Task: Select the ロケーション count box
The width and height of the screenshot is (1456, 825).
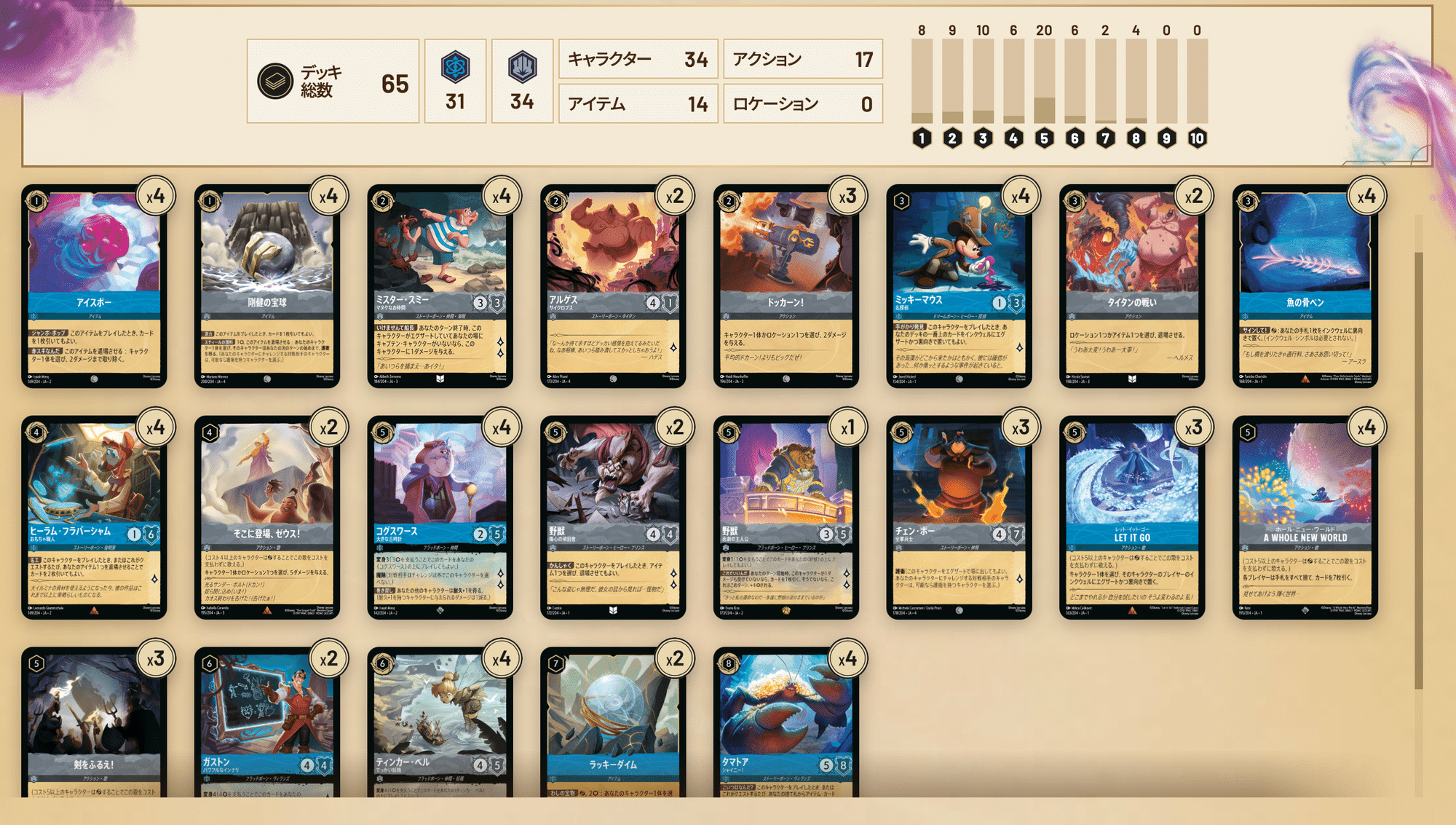Action: point(803,103)
